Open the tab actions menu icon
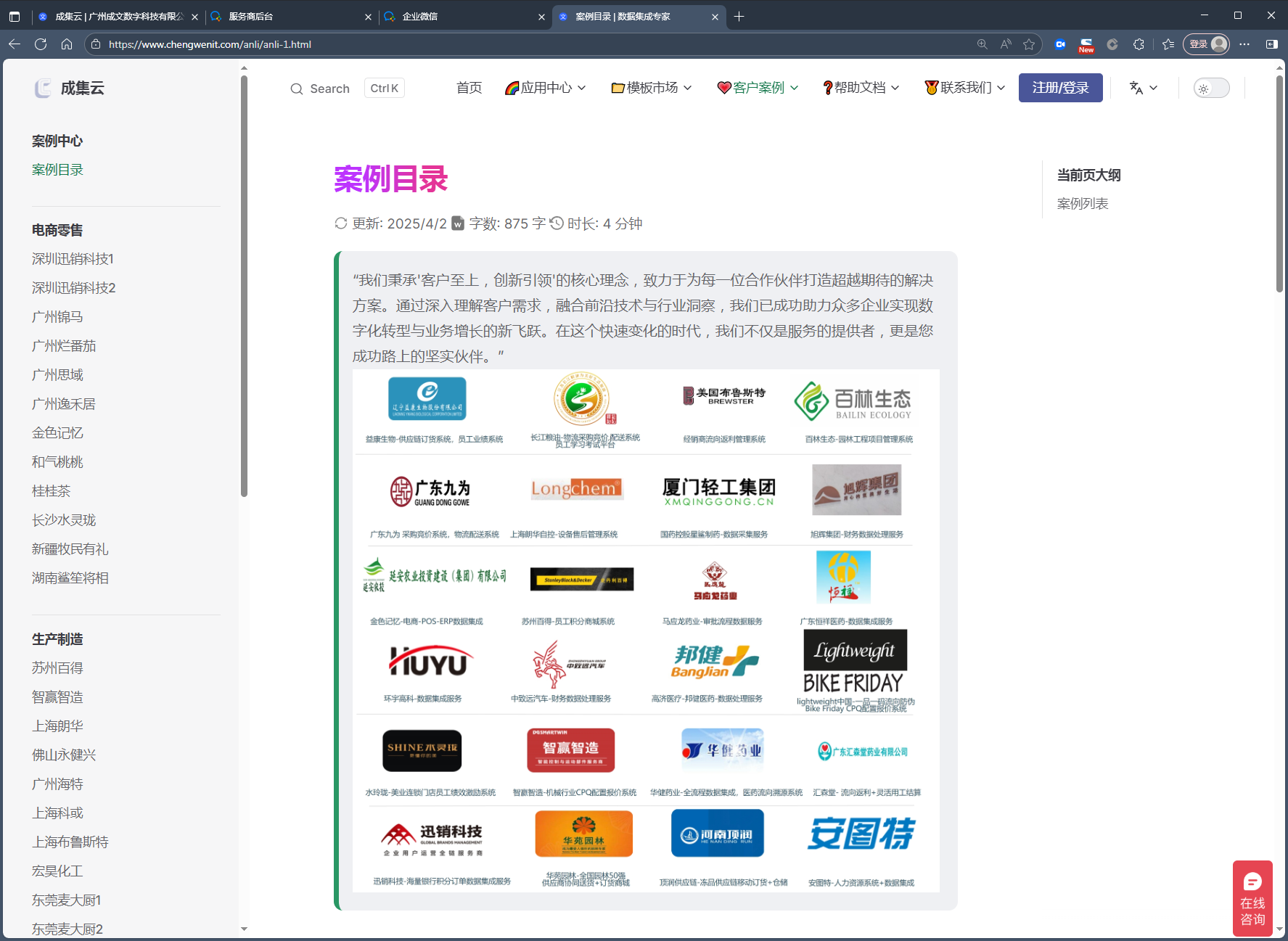The height and width of the screenshot is (941, 1288). pyautogui.click(x=15, y=16)
